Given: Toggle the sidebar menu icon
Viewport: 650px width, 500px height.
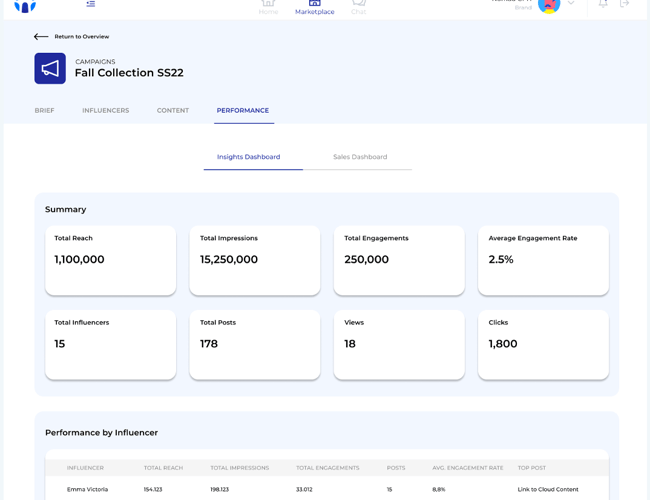Looking at the screenshot, I should 91,5.
